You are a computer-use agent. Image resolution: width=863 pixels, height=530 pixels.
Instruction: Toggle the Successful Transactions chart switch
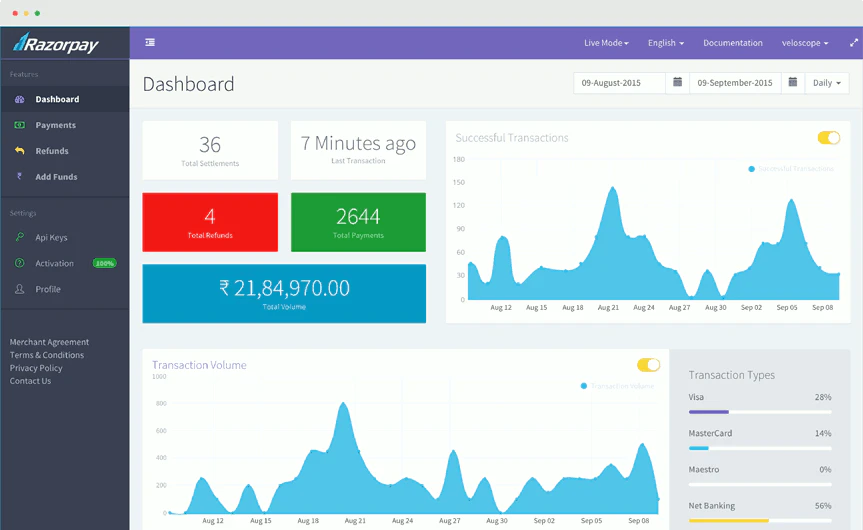[x=829, y=138]
